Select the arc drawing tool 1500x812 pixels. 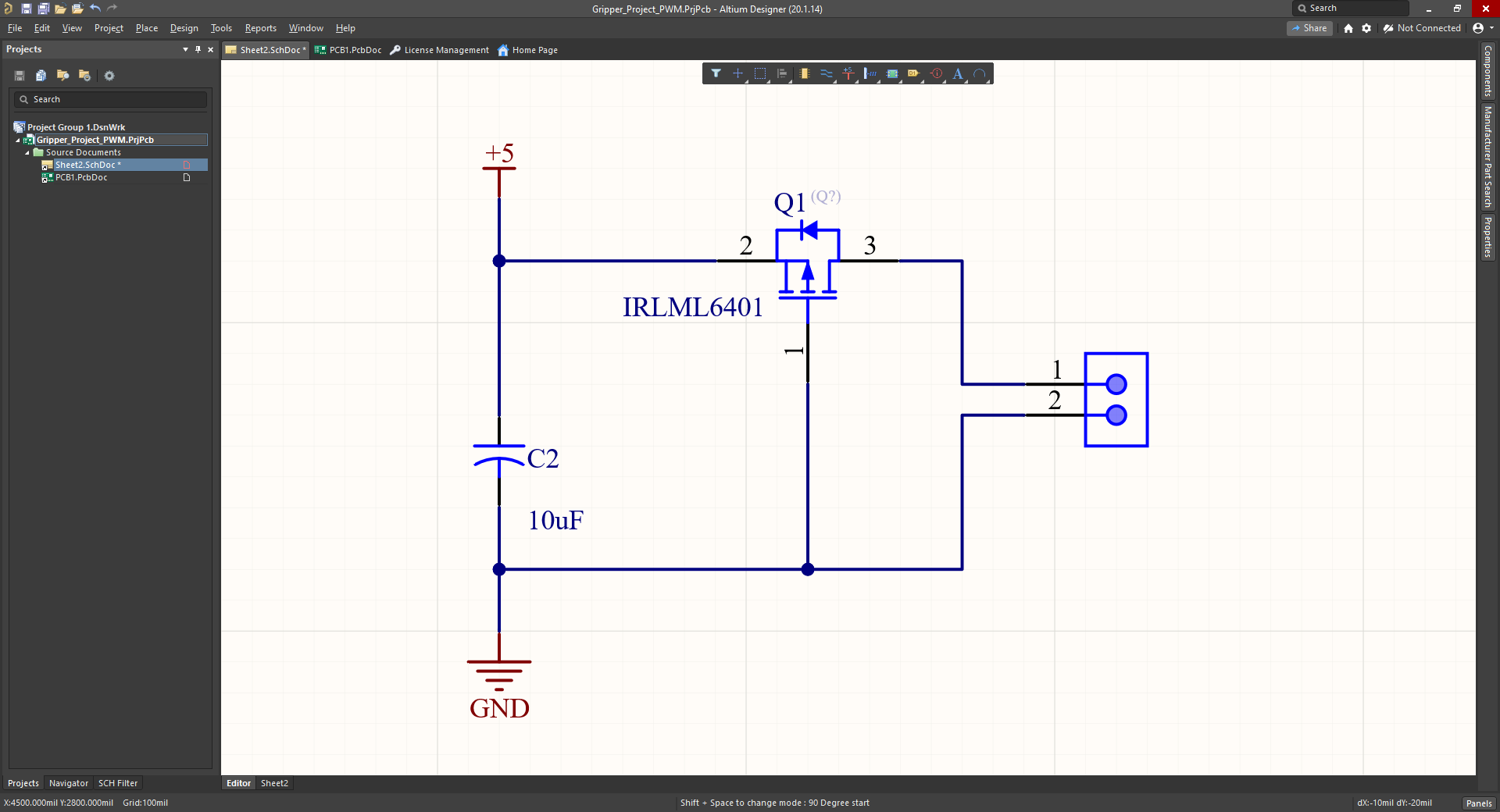coord(980,73)
